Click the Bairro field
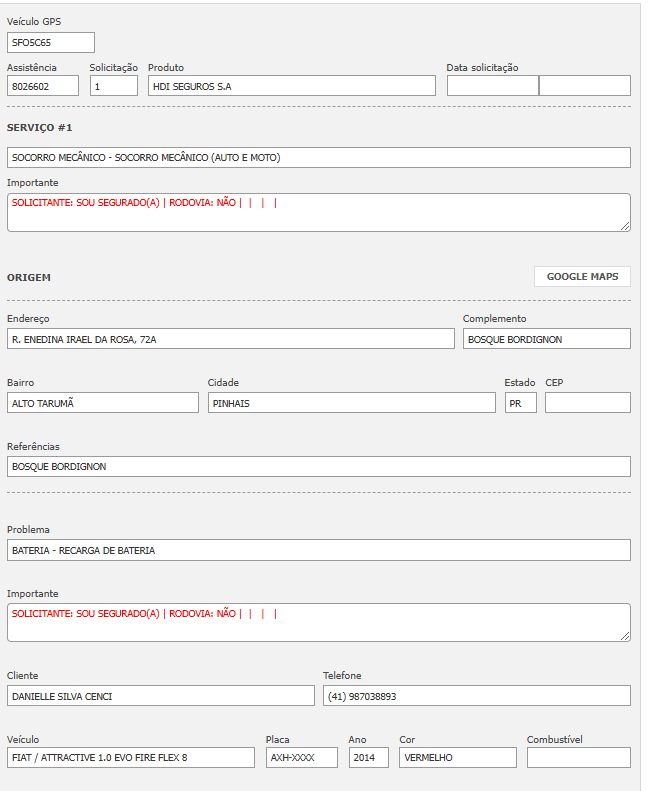The image size is (664, 791). tap(103, 403)
